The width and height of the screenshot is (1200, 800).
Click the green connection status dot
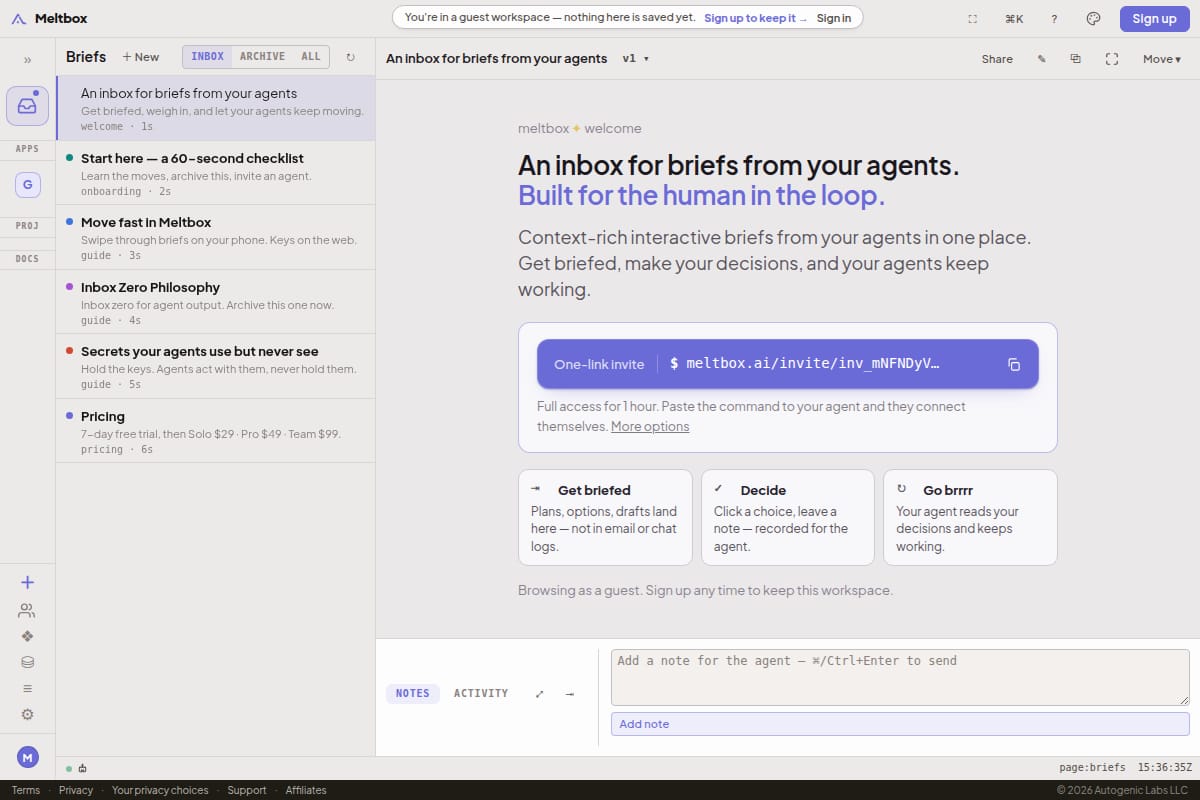click(69, 769)
